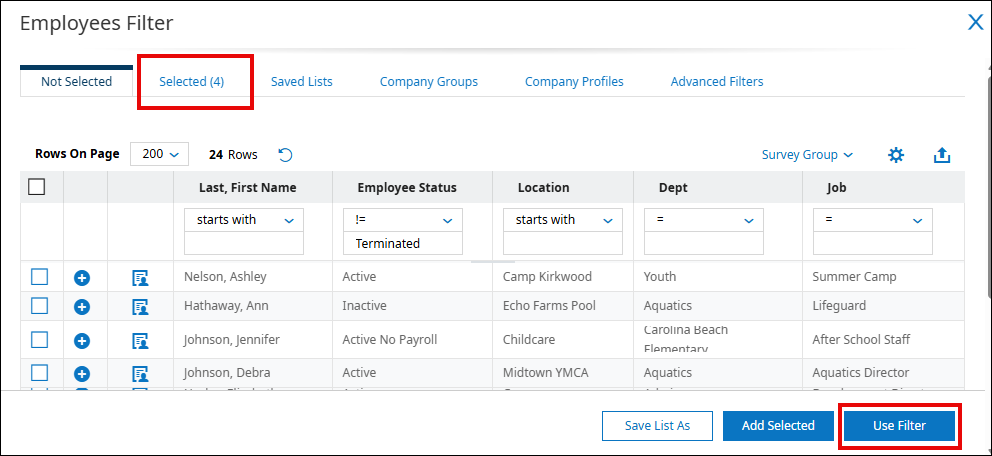Viewport: 992px width, 456px height.
Task: Click the refresh rows icon
Action: point(285,155)
